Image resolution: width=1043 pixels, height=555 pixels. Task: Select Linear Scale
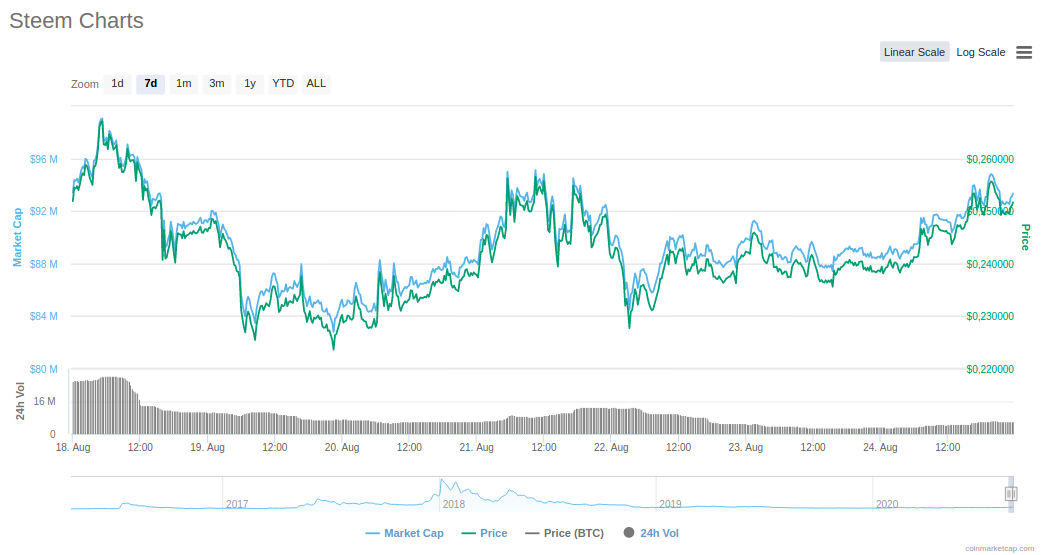(914, 52)
